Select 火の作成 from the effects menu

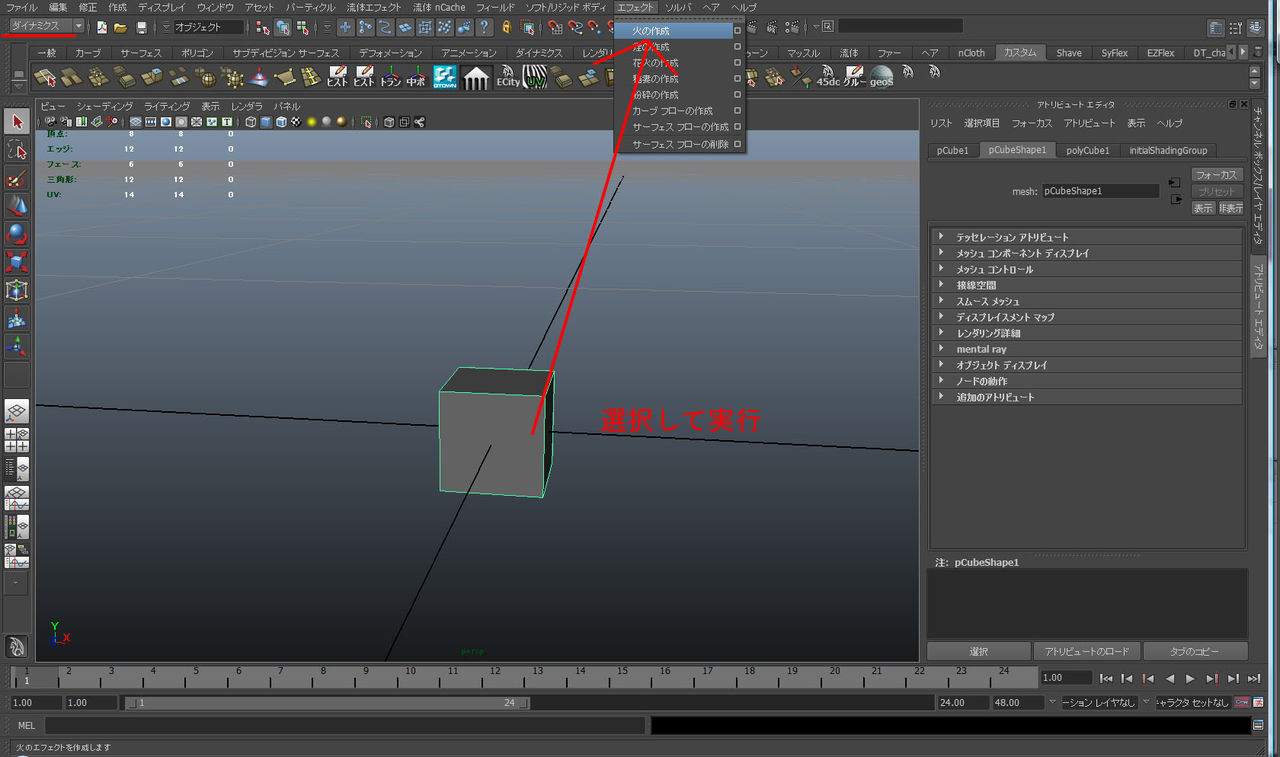click(652, 31)
